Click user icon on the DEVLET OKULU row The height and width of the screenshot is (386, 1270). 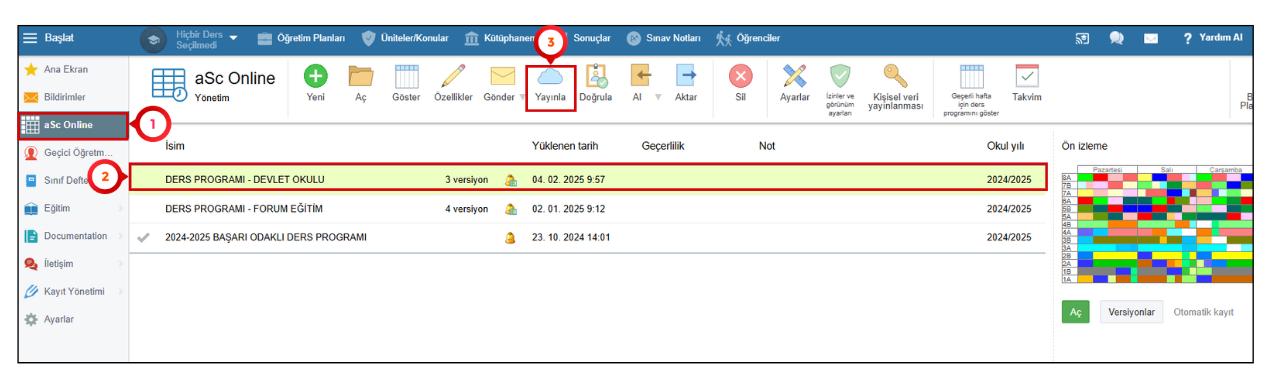tap(510, 180)
